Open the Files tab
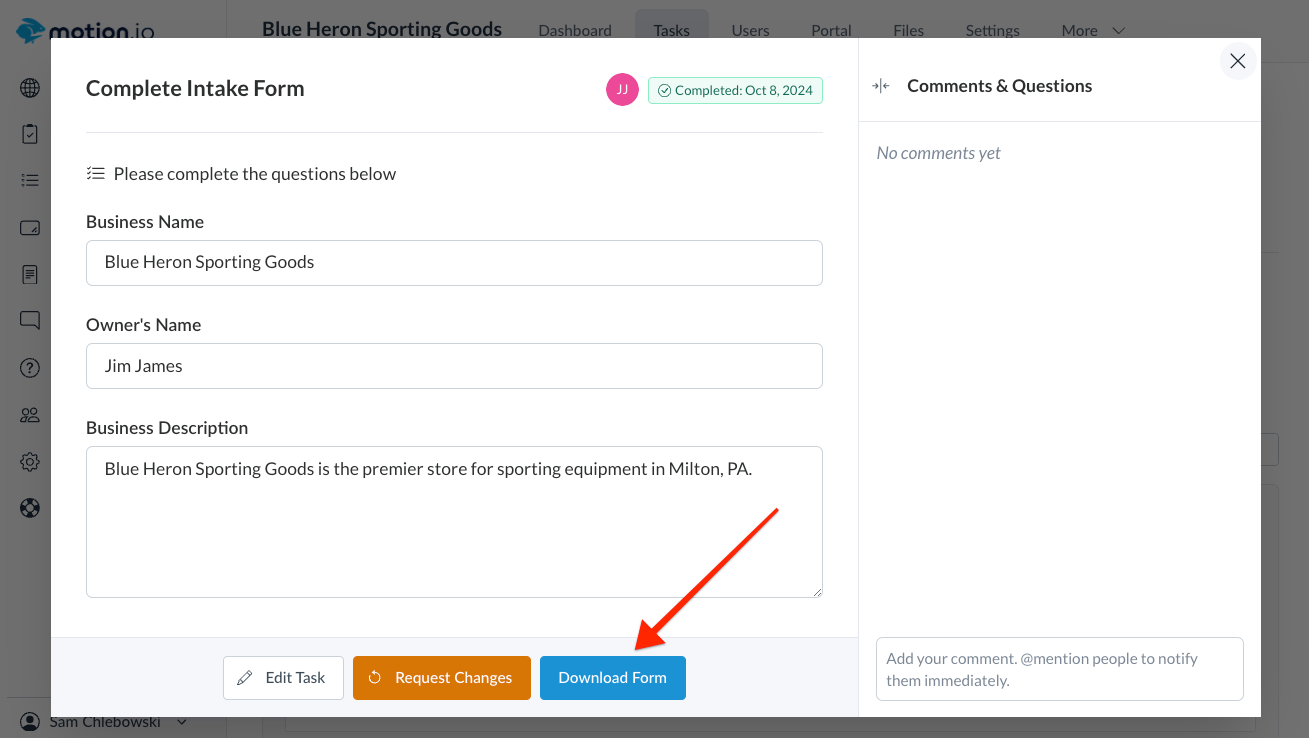The image size is (1309, 738). point(908,31)
